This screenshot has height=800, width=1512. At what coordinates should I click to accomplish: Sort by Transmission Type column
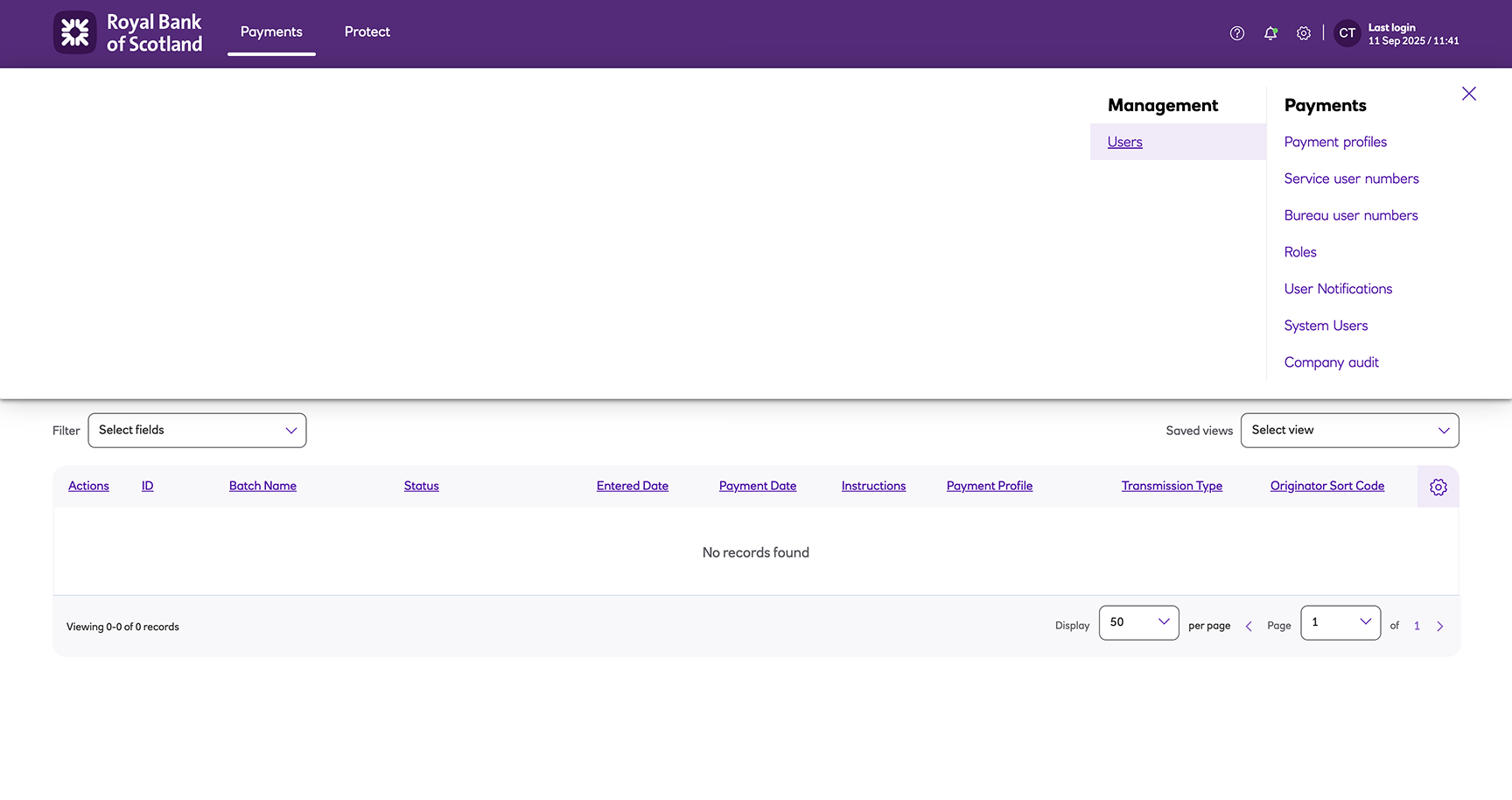pos(1172,486)
